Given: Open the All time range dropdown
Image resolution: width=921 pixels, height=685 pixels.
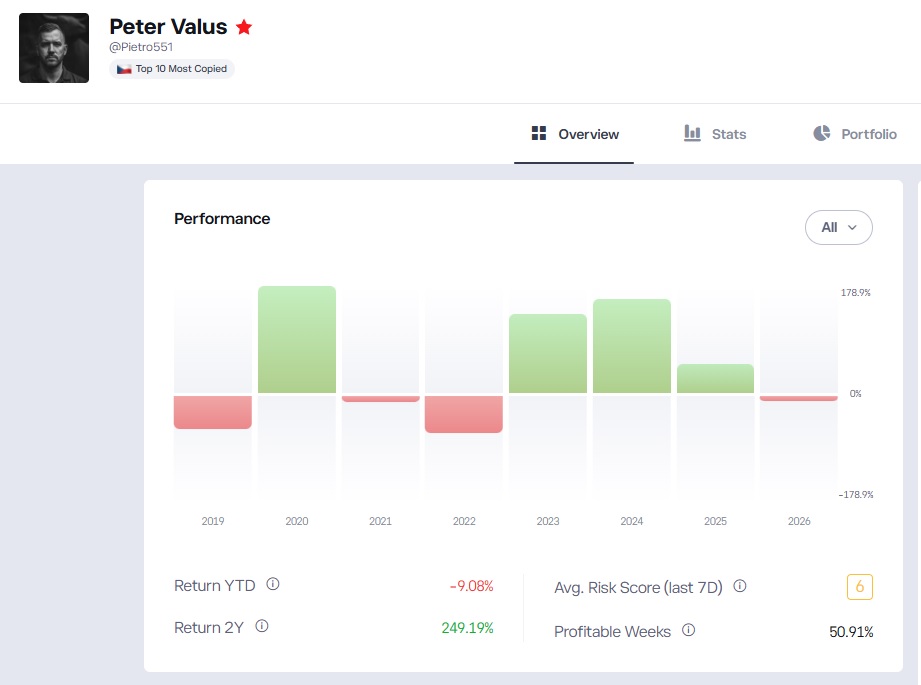Looking at the screenshot, I should (838, 227).
